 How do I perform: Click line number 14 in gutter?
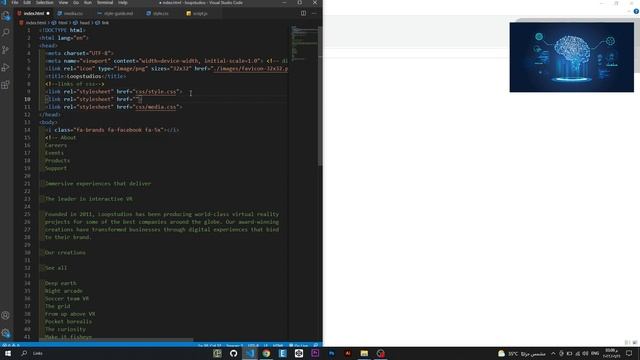coord(27,130)
